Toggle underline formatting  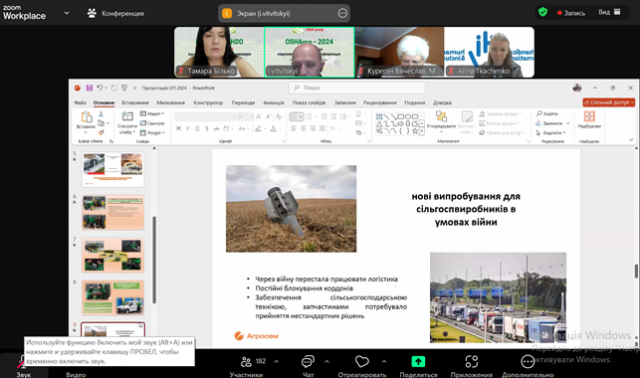197,129
